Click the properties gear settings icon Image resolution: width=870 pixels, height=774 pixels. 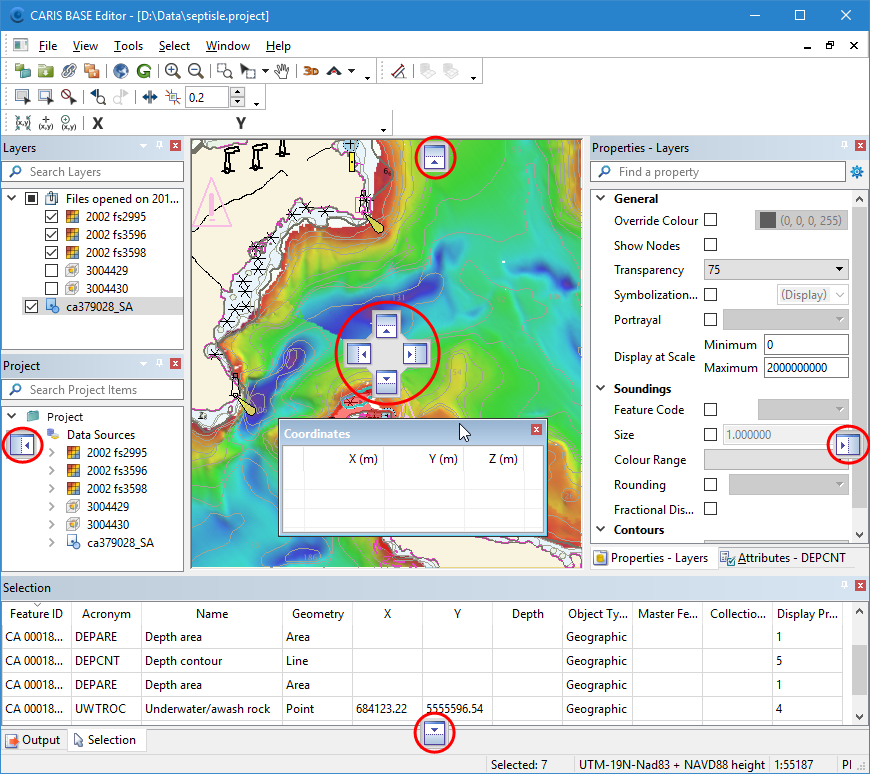[x=856, y=172]
